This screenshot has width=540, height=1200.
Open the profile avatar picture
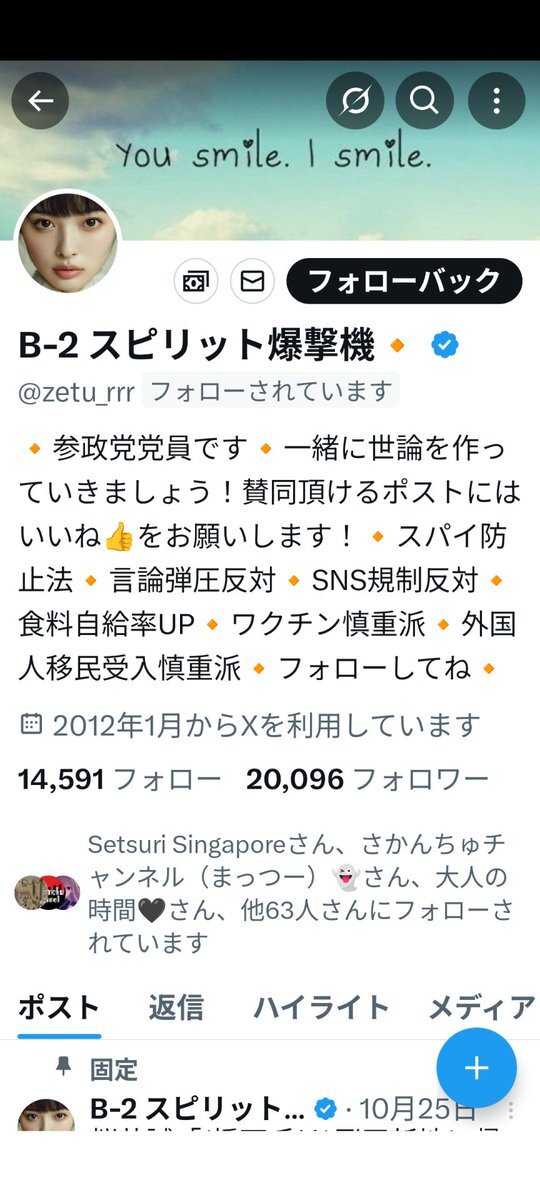(67, 244)
